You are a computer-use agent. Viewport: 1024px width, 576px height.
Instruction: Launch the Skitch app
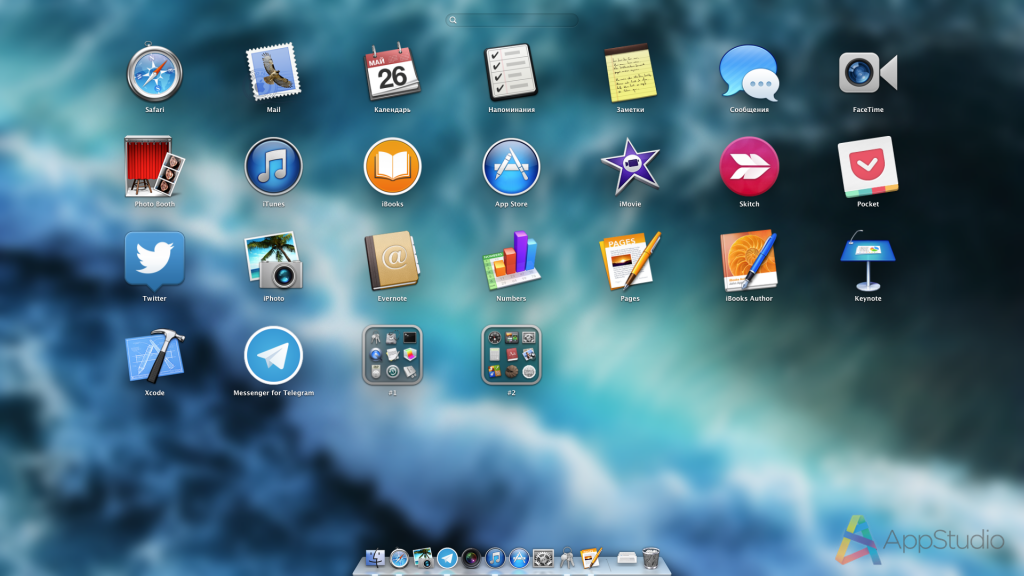pyautogui.click(x=749, y=166)
